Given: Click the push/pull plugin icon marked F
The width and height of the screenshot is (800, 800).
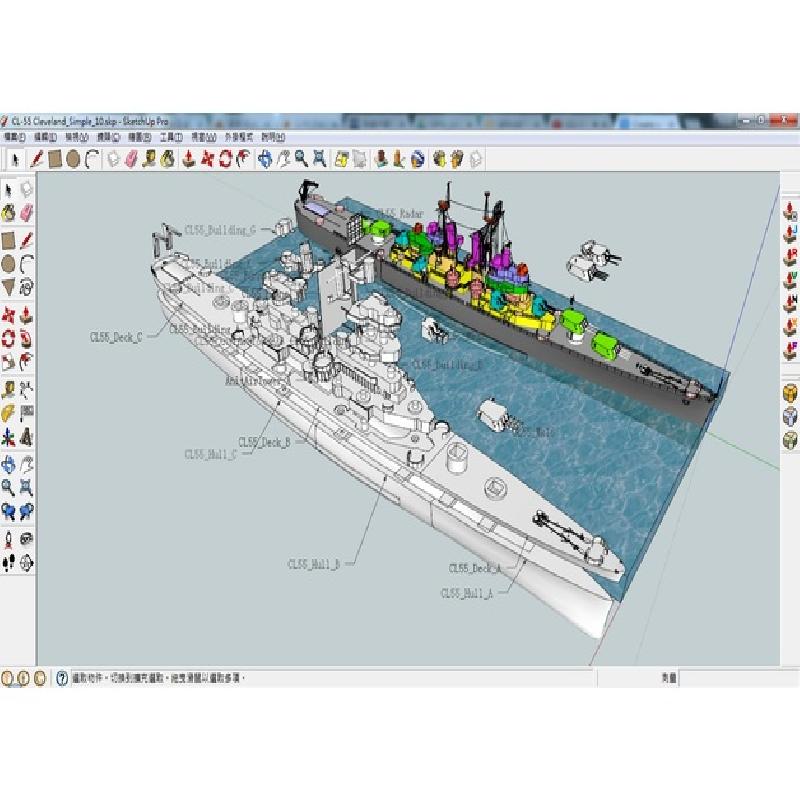Looking at the screenshot, I should pos(790,350).
